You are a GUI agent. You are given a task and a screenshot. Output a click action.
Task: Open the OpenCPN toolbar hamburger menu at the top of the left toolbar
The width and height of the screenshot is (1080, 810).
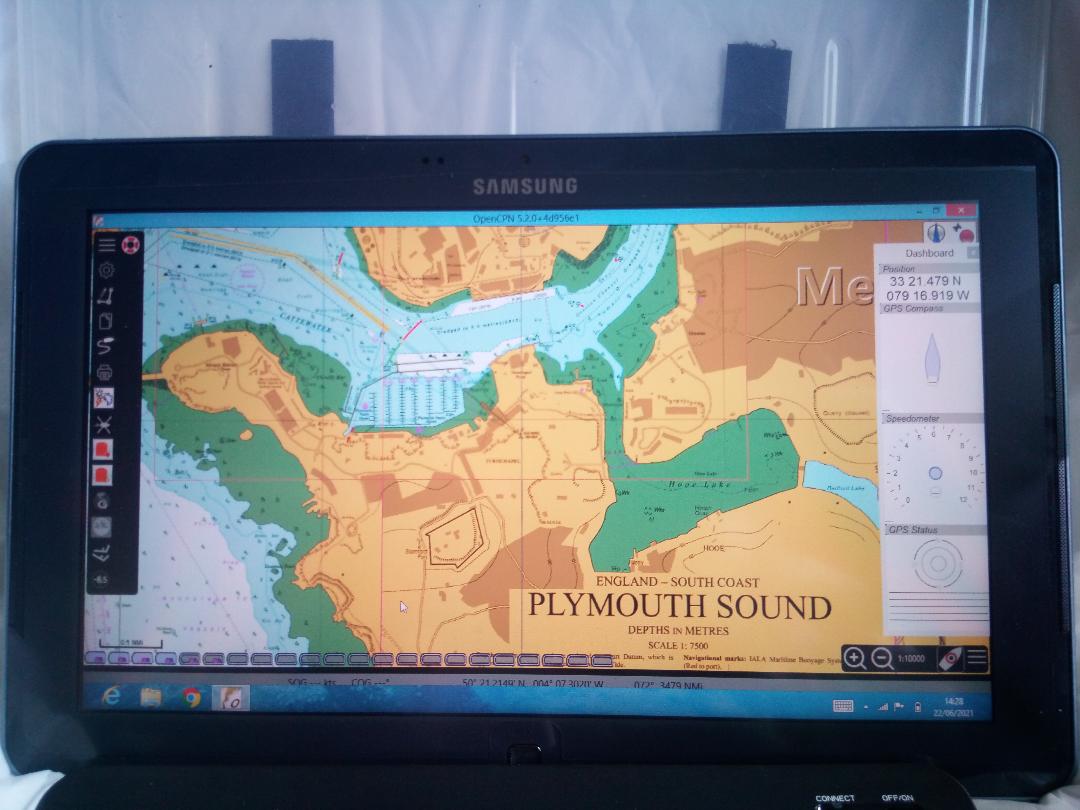106,245
